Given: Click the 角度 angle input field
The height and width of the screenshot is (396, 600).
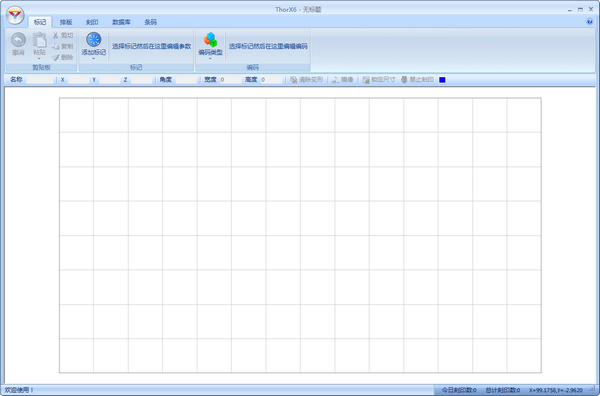Looking at the screenshot, I should (x=186, y=80).
